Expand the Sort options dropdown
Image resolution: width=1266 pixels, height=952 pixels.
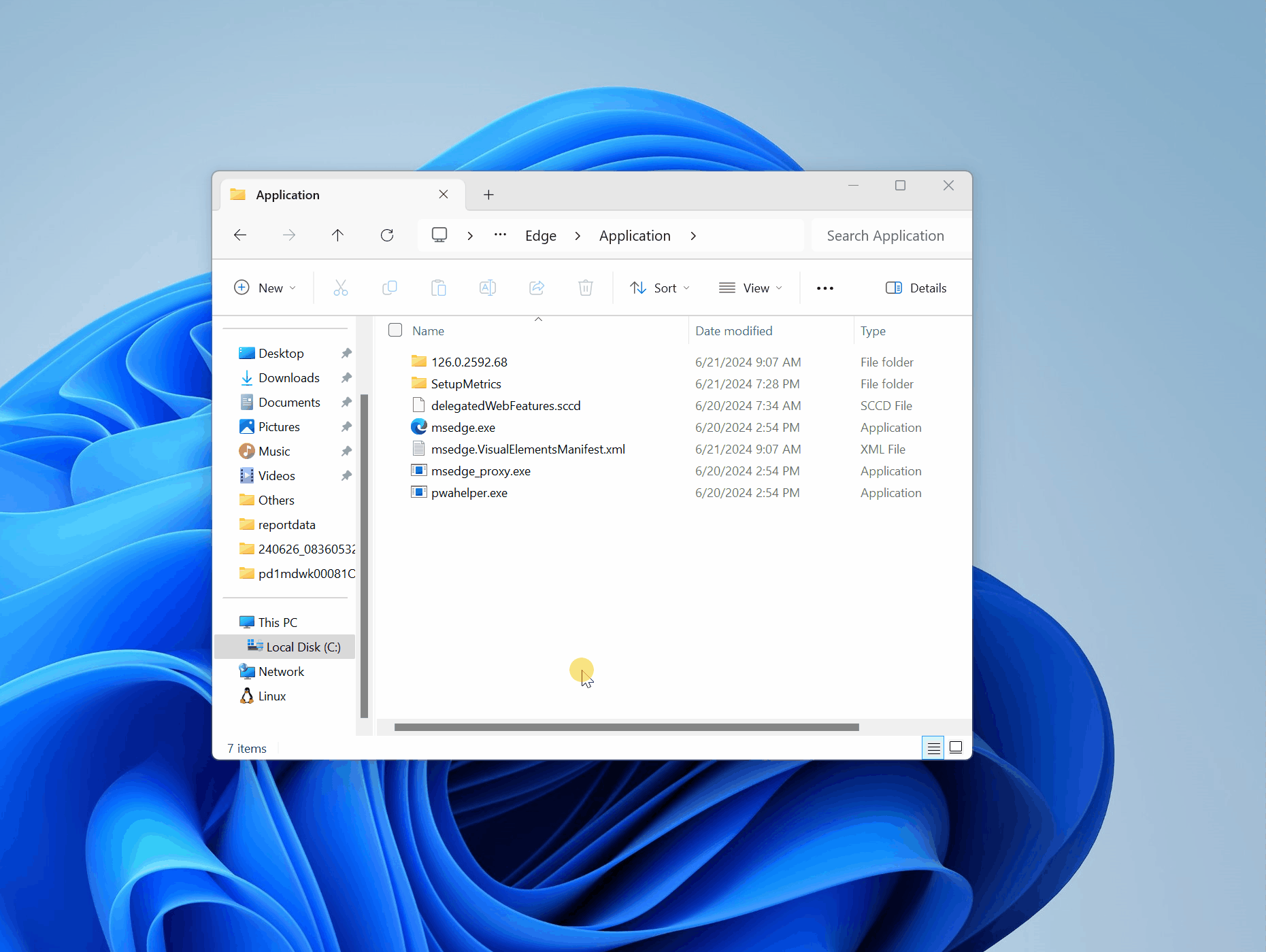tap(659, 288)
